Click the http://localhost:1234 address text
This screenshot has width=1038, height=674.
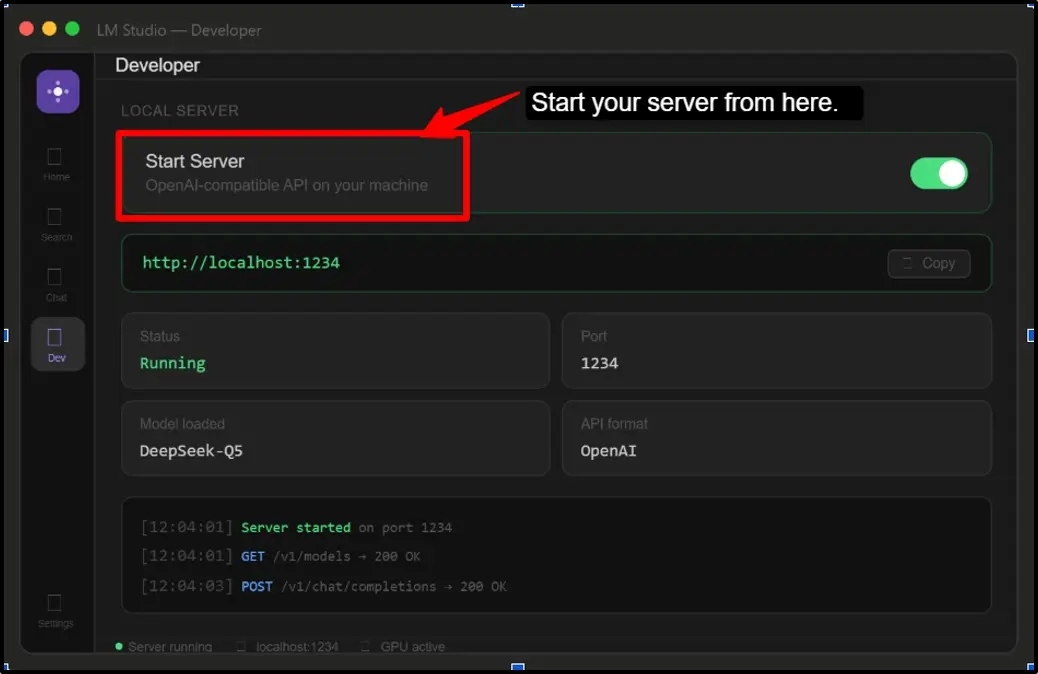coord(241,263)
